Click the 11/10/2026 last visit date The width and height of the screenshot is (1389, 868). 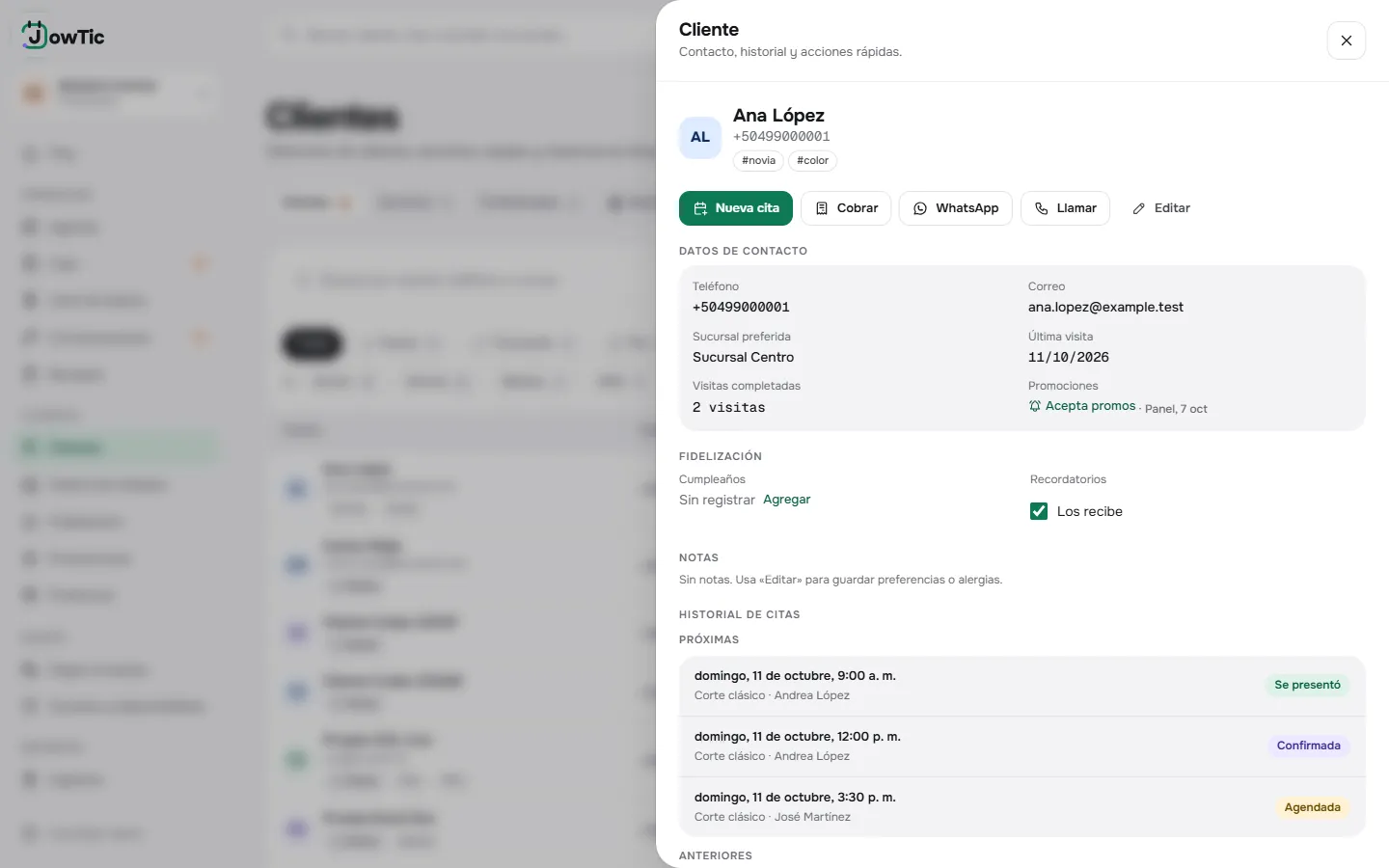(1069, 357)
